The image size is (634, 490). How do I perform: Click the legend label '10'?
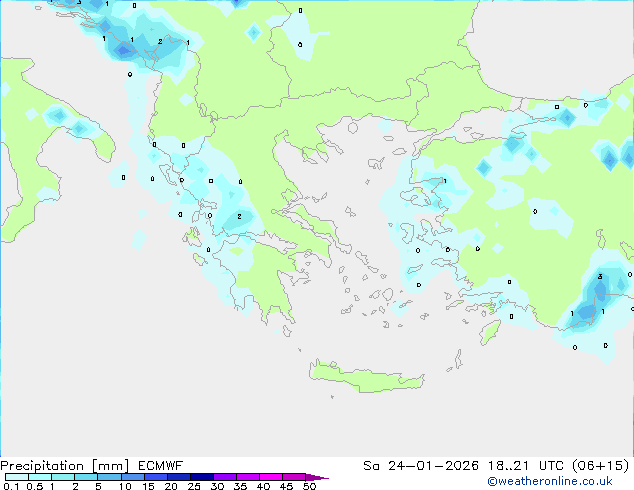coord(125,486)
